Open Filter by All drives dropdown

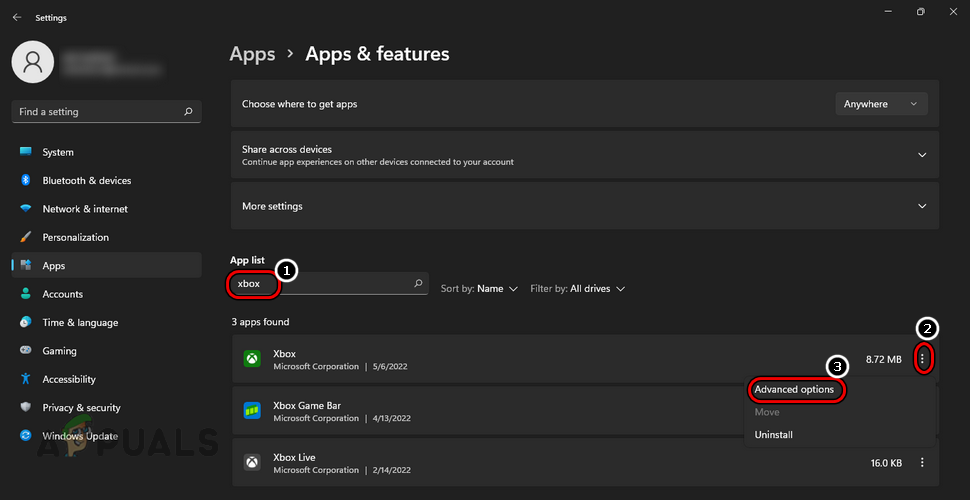click(x=577, y=289)
